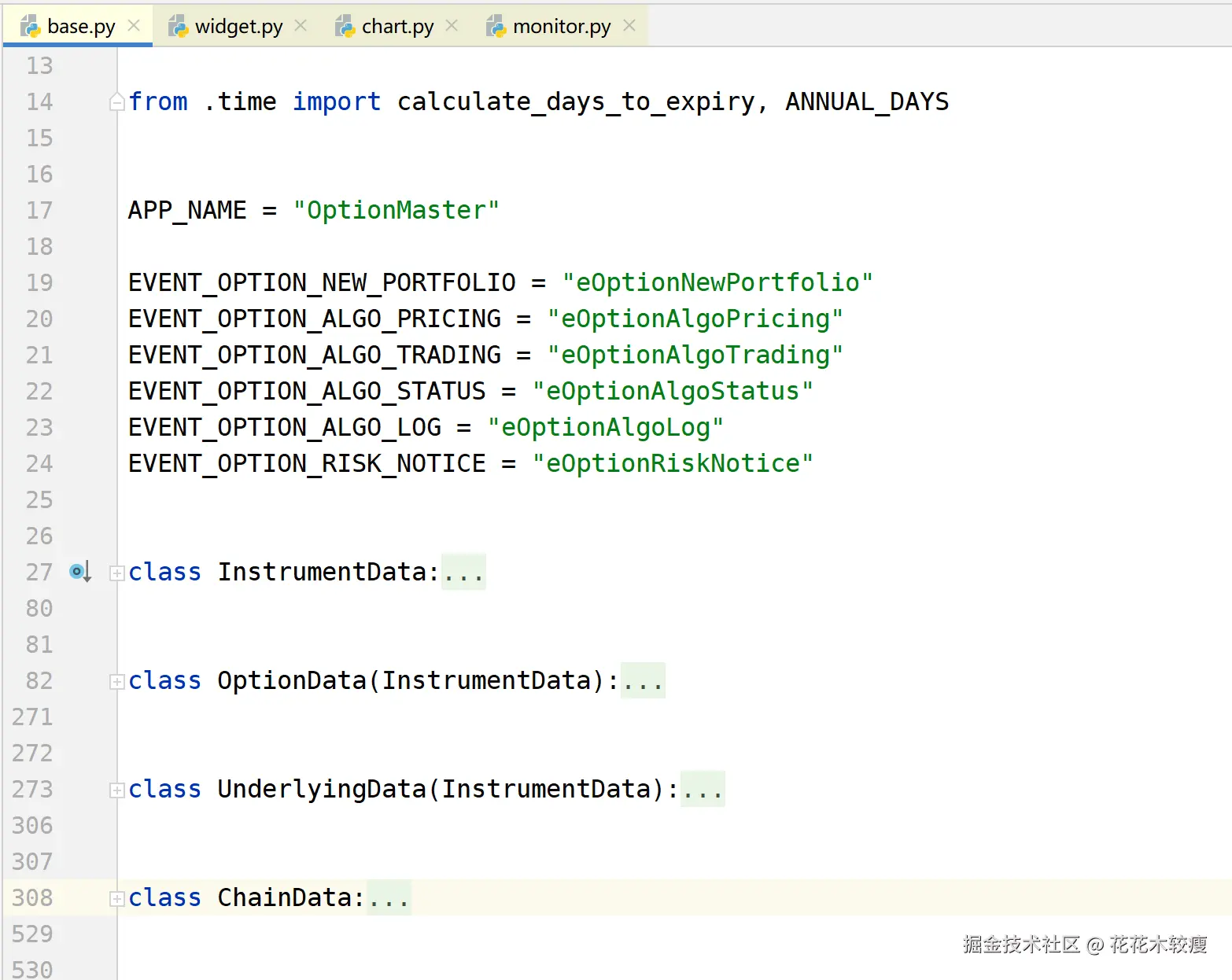1232x980 pixels.
Task: Close the base.py tab
Action: tap(134, 26)
